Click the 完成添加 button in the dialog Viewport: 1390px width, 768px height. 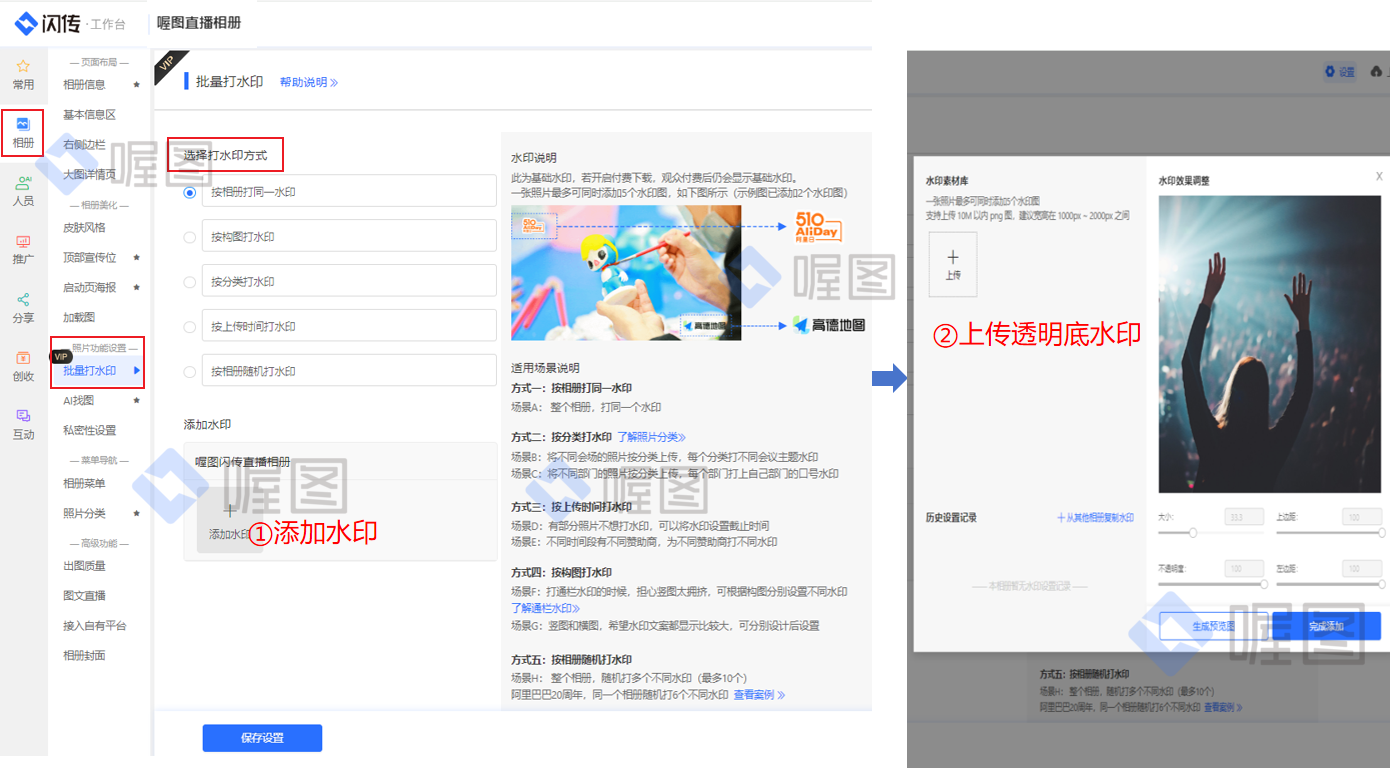pos(1326,626)
